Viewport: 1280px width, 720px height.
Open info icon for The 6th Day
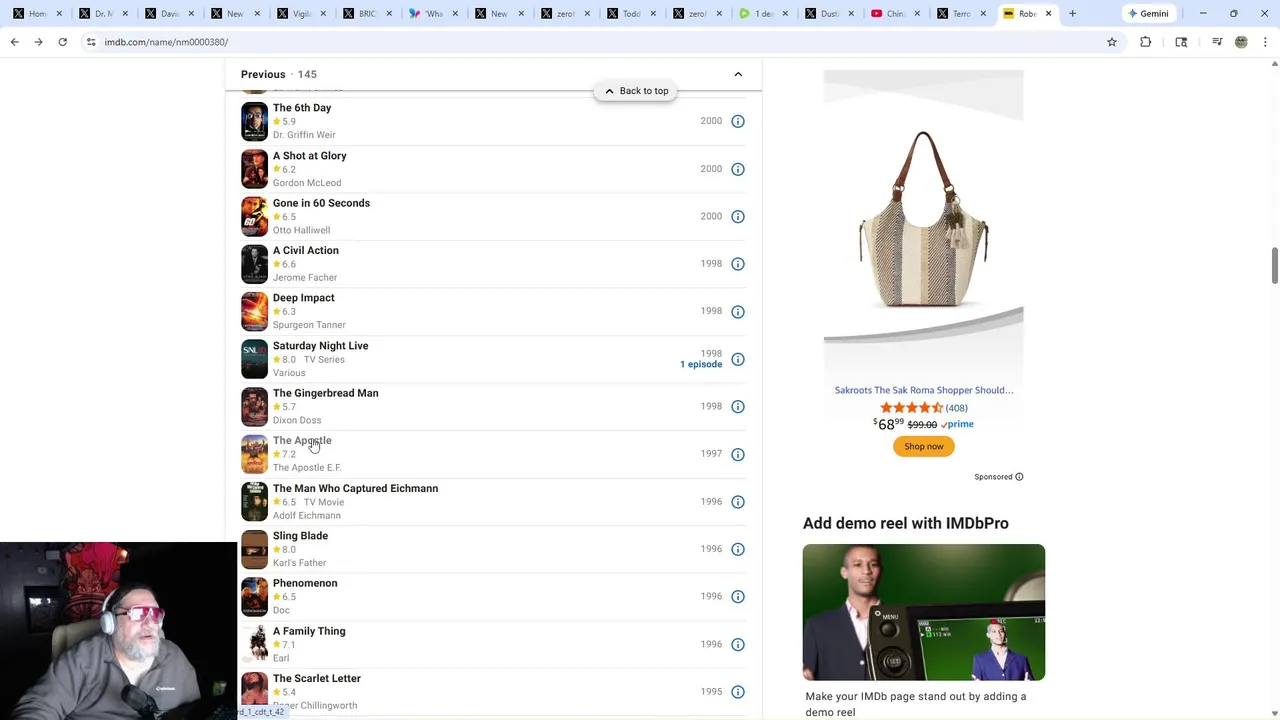pos(738,121)
